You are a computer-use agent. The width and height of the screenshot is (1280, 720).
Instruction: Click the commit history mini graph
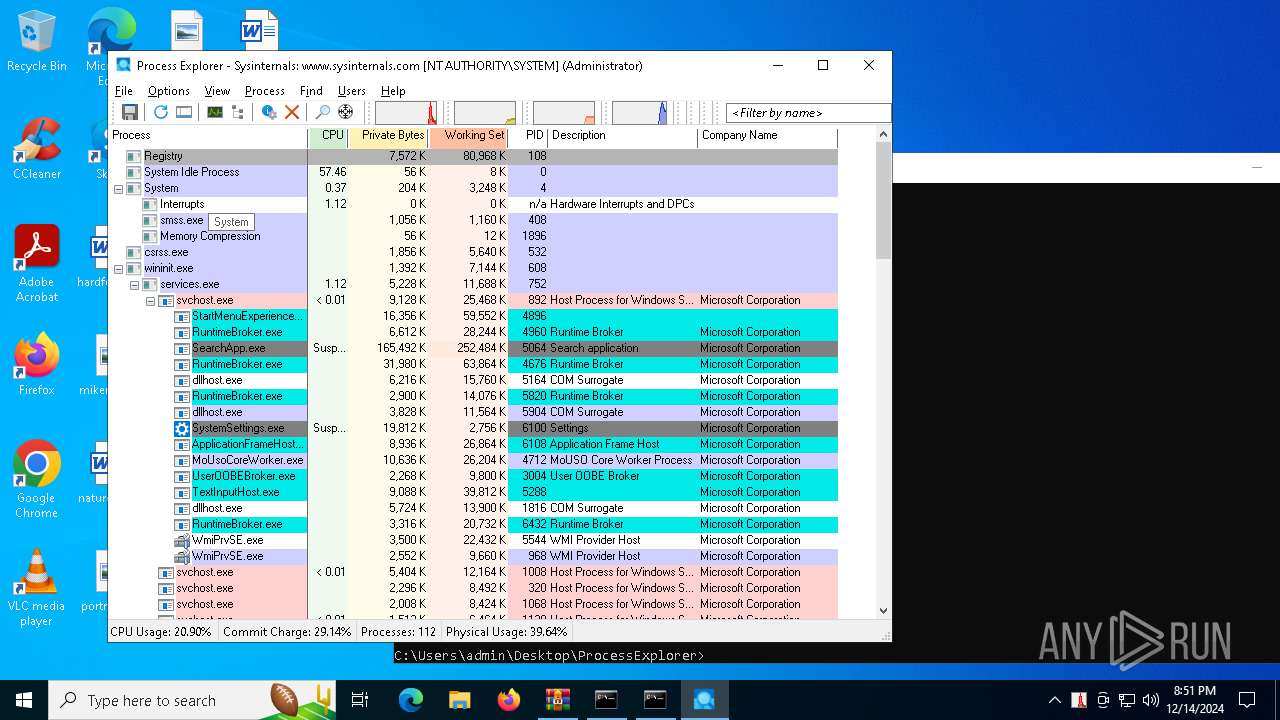point(485,112)
